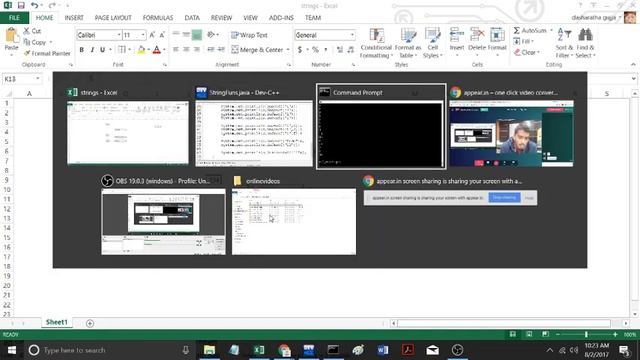This screenshot has height=360, width=640.
Task: Apply Percent Style
Action: pos(315,50)
